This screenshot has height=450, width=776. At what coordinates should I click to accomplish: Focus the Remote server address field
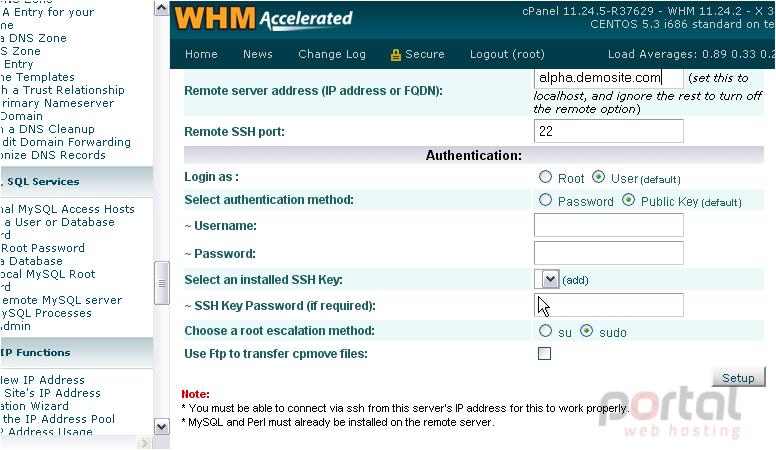(609, 78)
